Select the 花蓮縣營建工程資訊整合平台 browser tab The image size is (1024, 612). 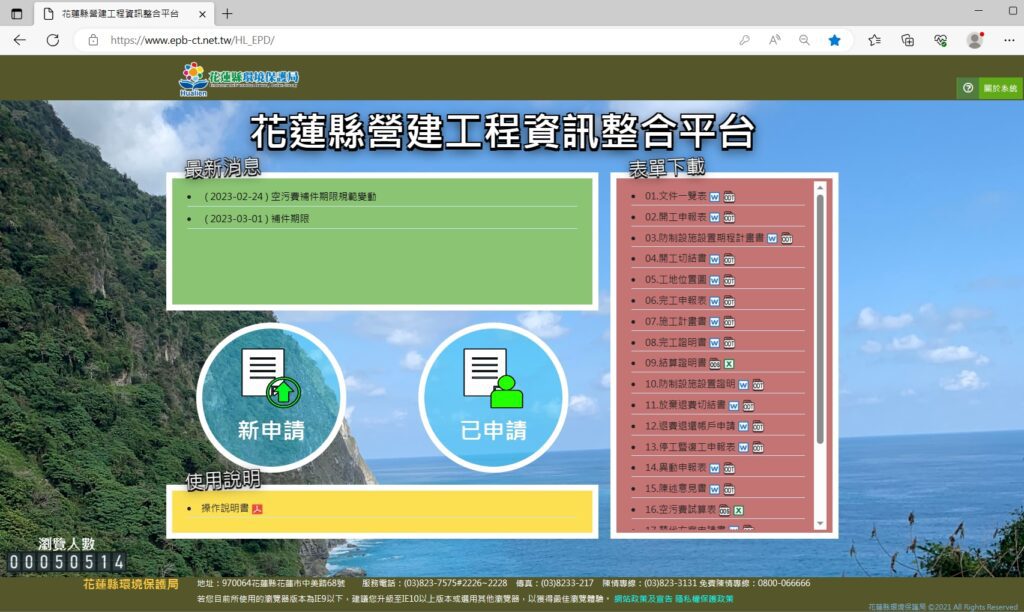pyautogui.click(x=120, y=13)
